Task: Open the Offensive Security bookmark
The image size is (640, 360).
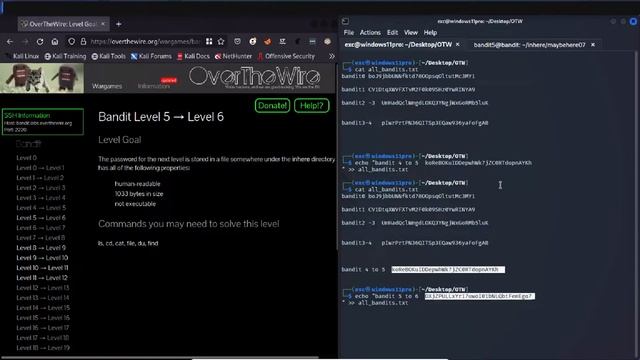Action: pos(286,56)
